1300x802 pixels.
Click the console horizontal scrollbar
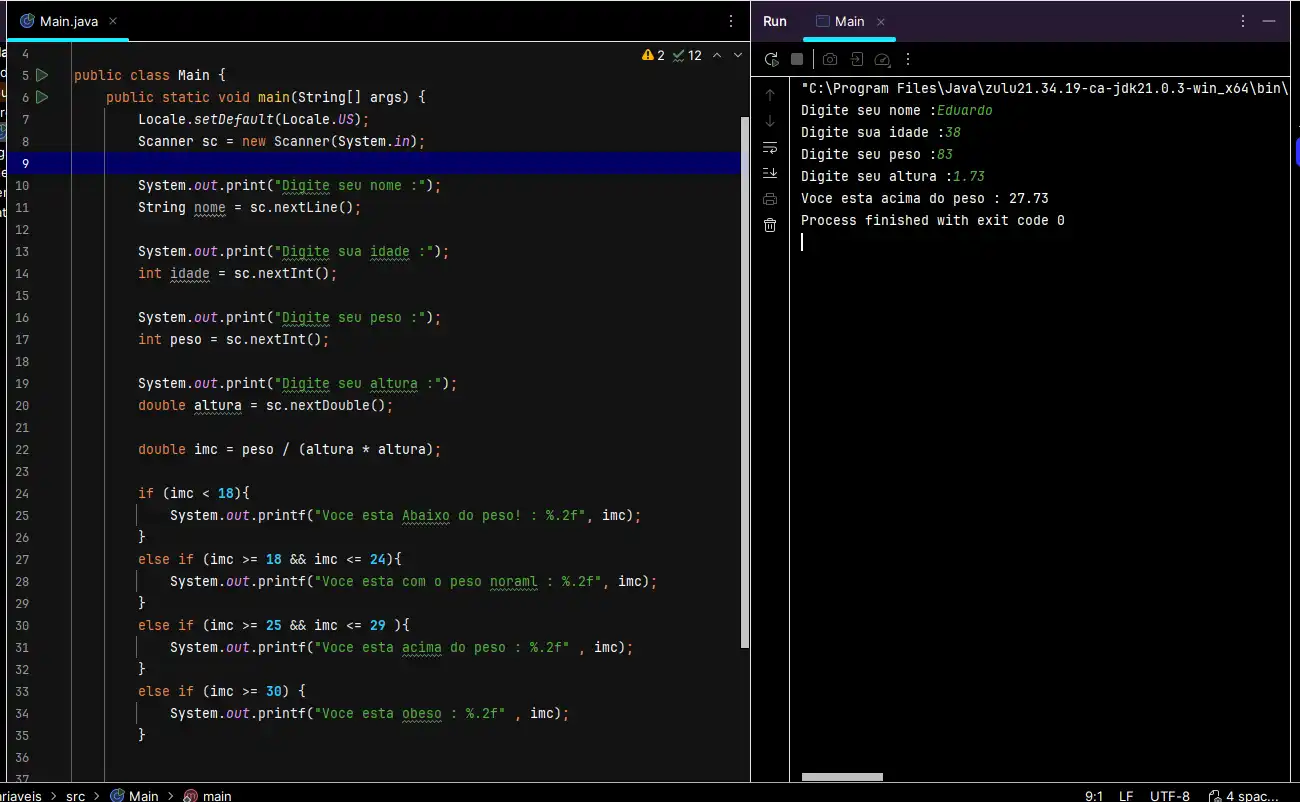pos(842,776)
